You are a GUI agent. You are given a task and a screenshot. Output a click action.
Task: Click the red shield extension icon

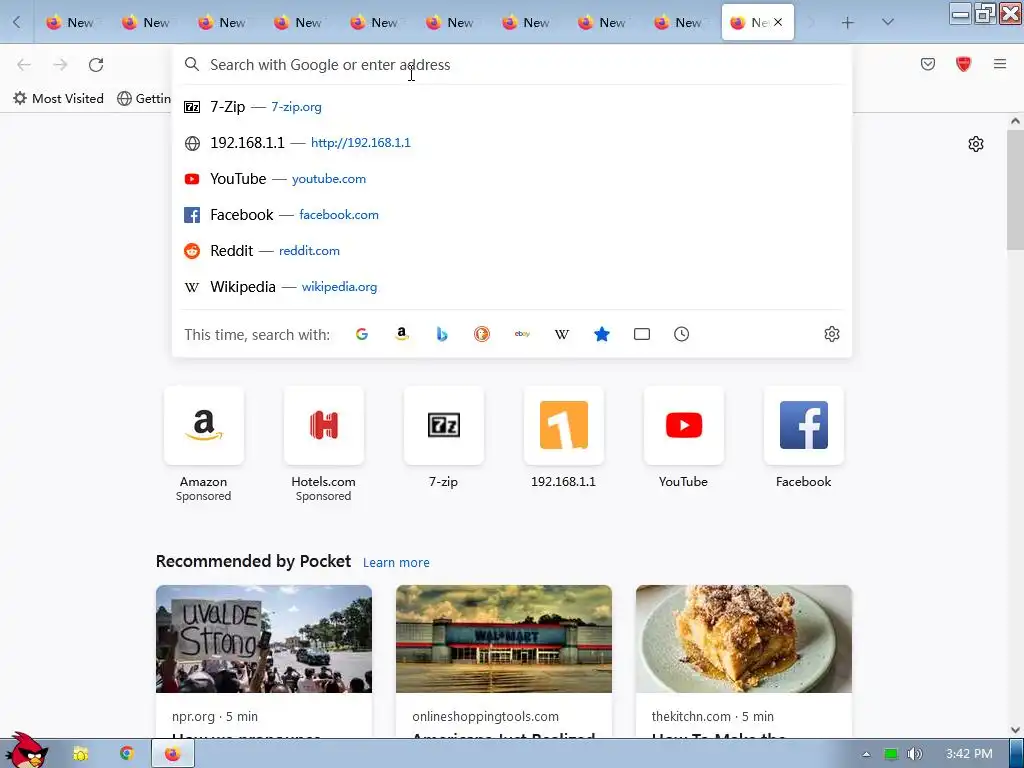click(x=963, y=64)
